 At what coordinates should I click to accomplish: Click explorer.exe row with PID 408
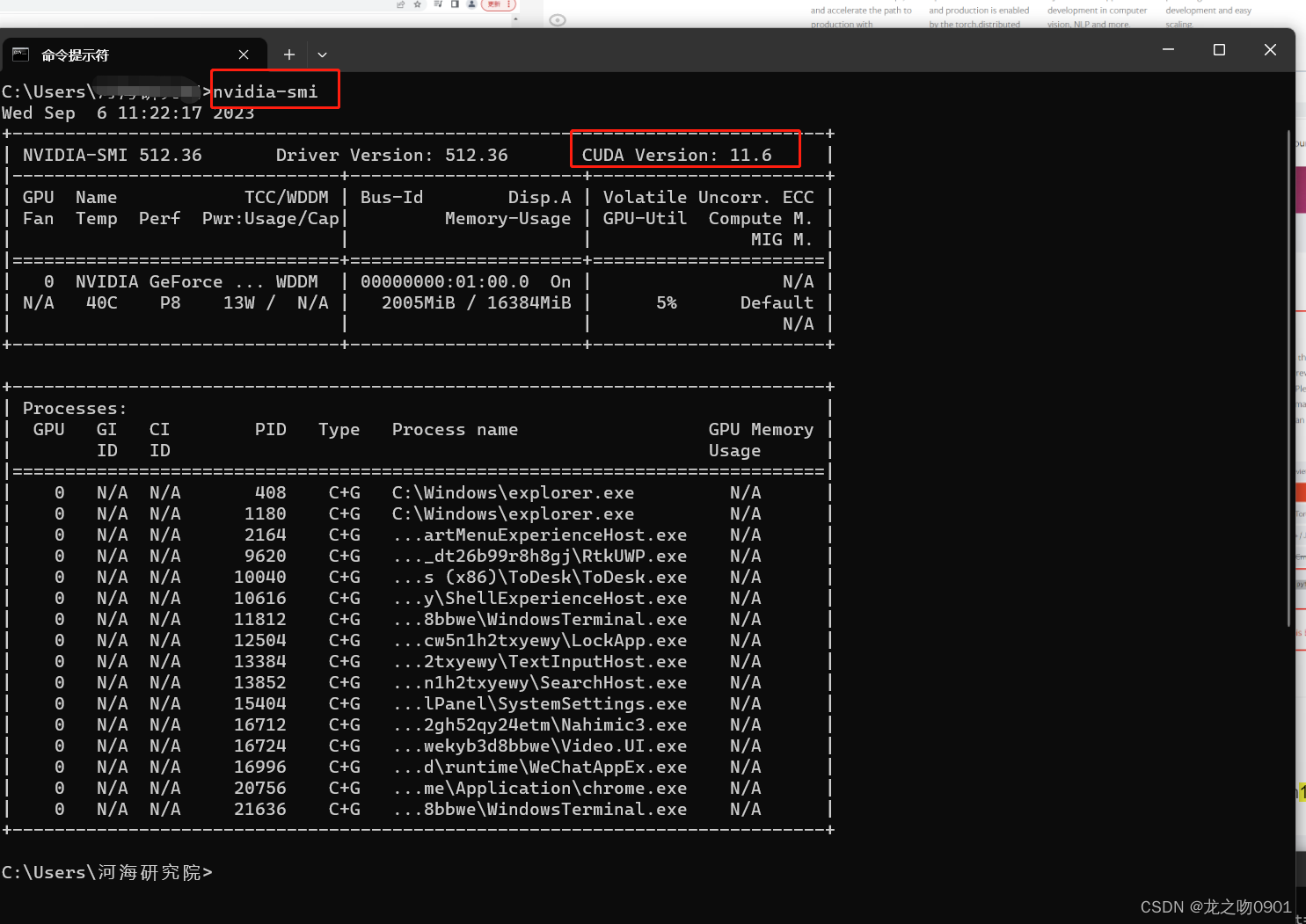click(x=419, y=492)
